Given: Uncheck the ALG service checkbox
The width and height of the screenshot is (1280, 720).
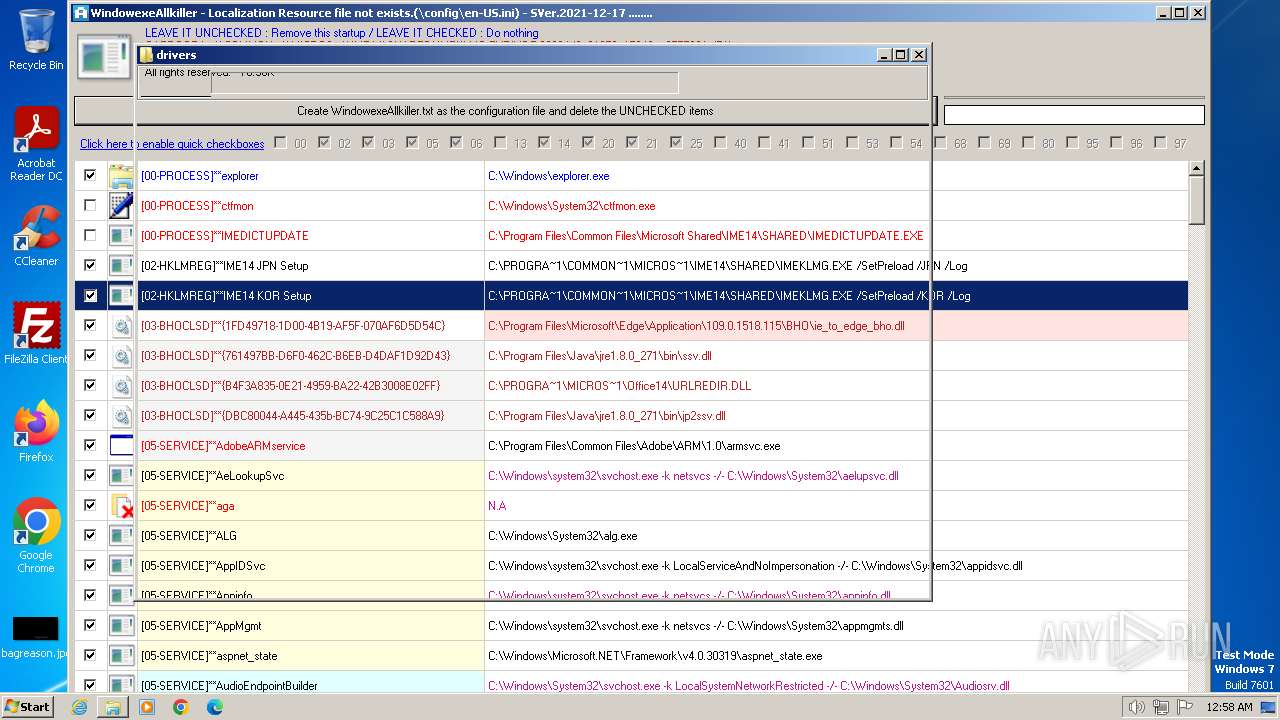Looking at the screenshot, I should pos(90,535).
